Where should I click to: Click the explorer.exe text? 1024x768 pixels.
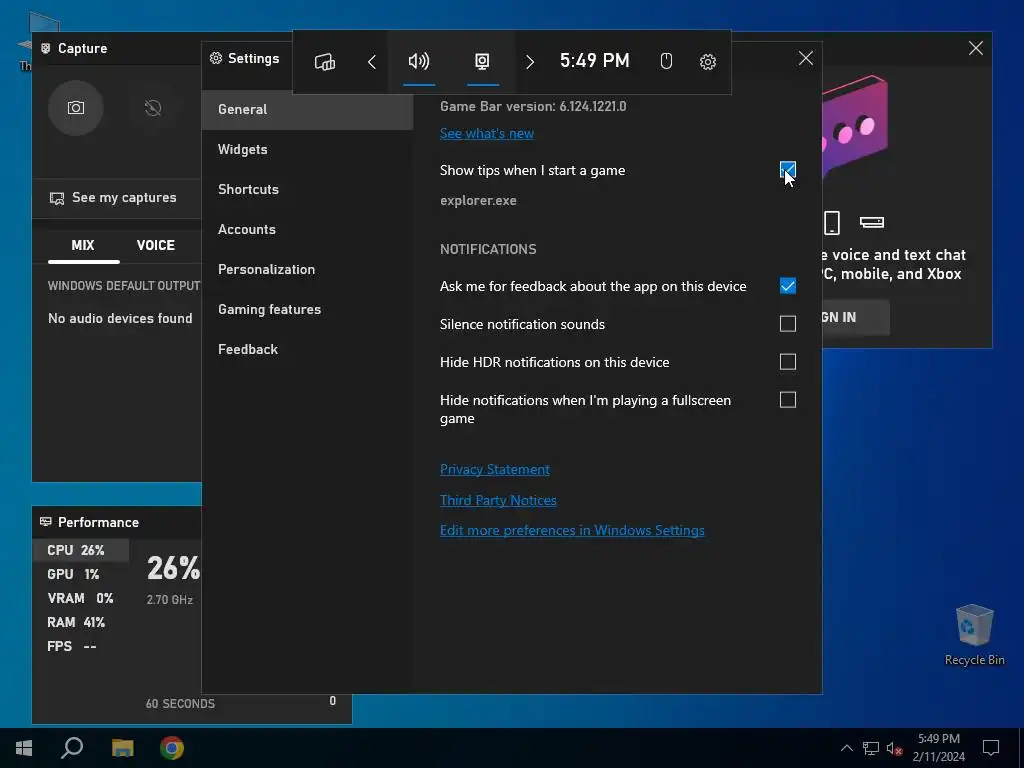[x=478, y=200]
